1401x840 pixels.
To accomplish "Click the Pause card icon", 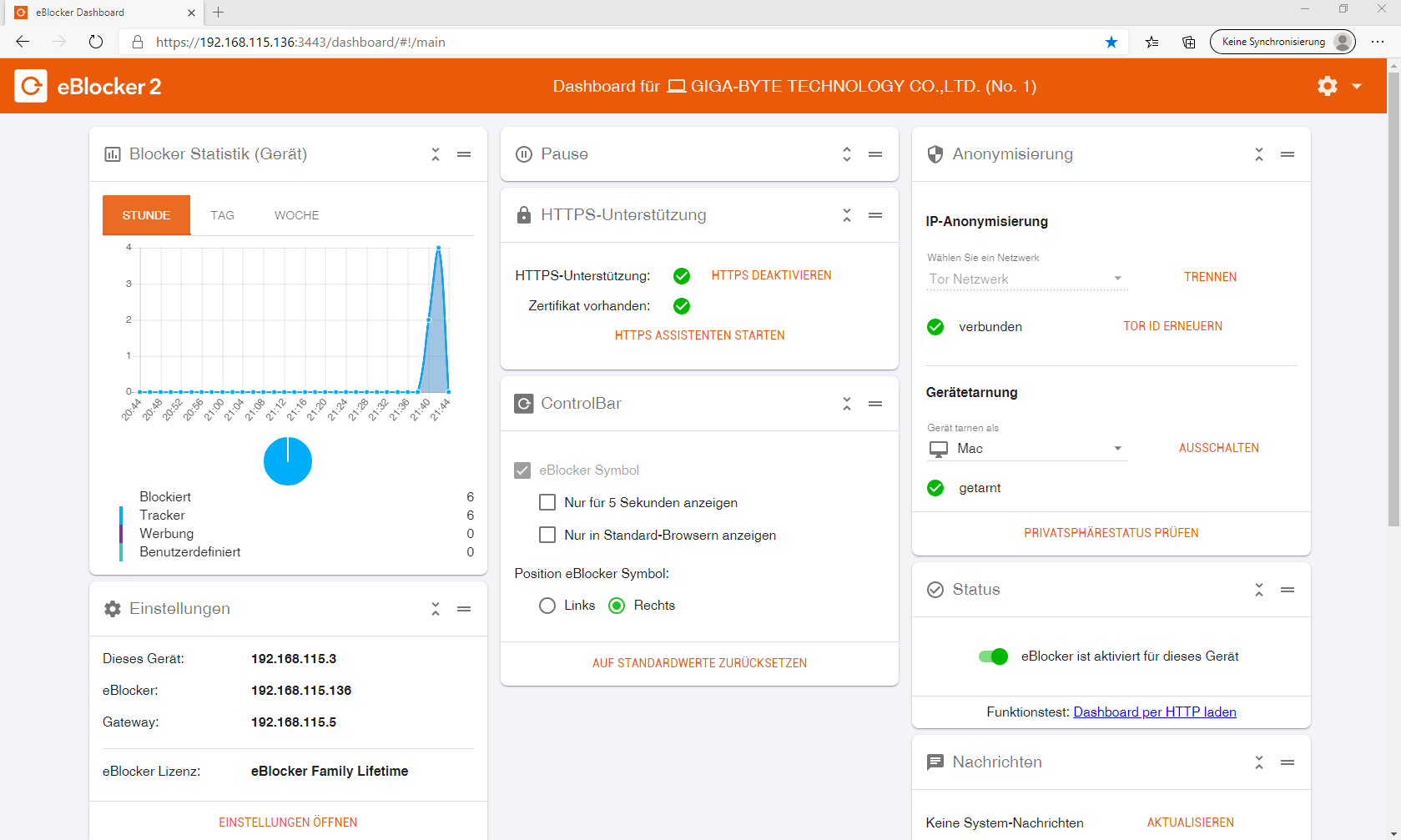I will 524,154.
